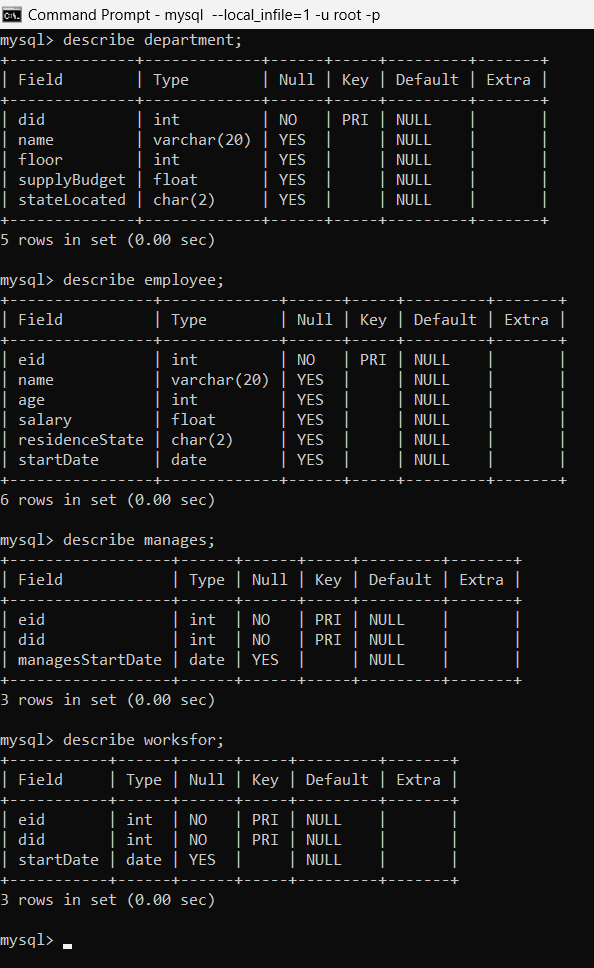
Task: Click the 'startDate' field in worksfor table
Action: tap(58, 859)
